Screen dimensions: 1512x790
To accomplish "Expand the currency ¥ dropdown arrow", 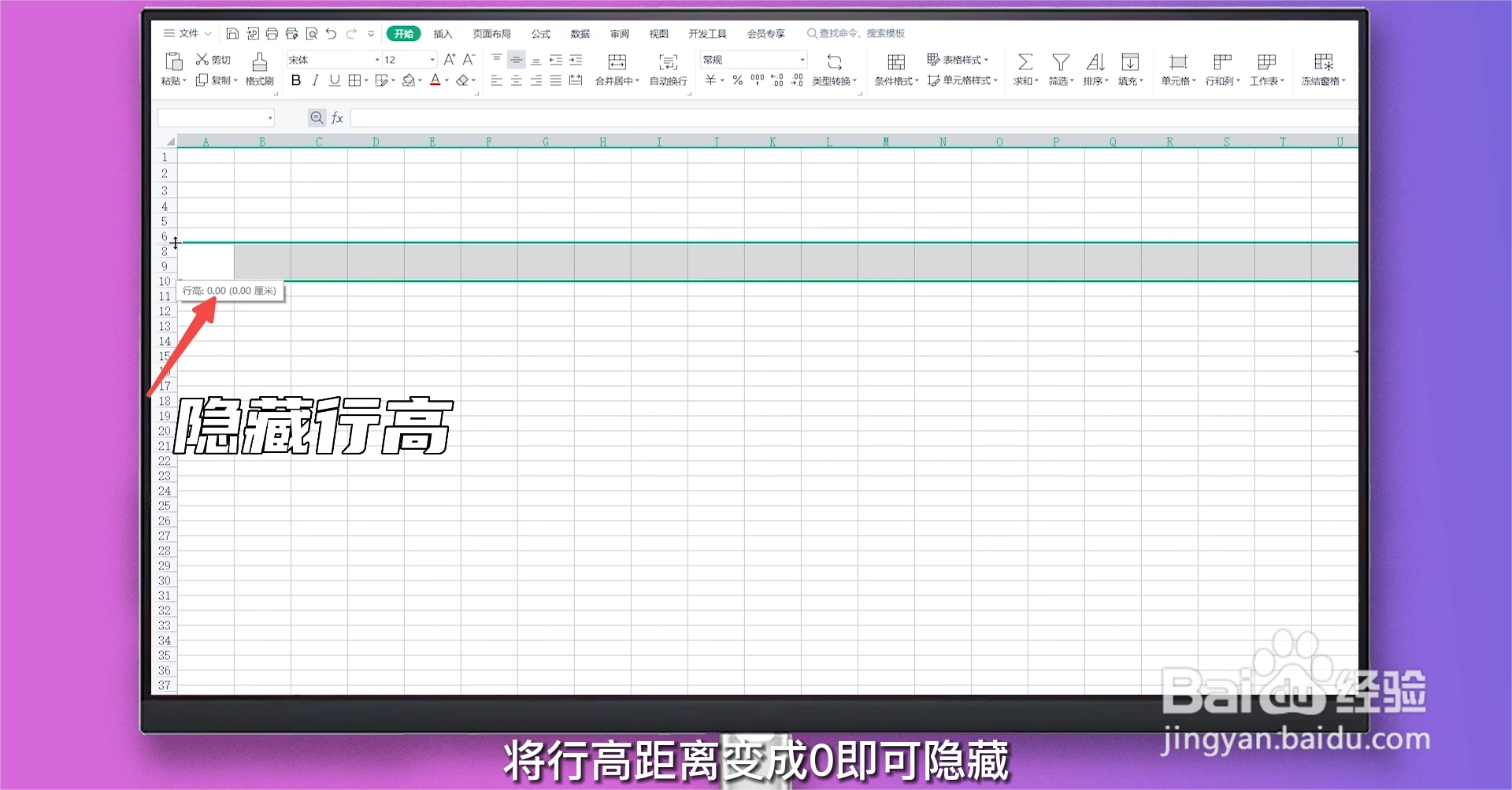I will point(722,80).
